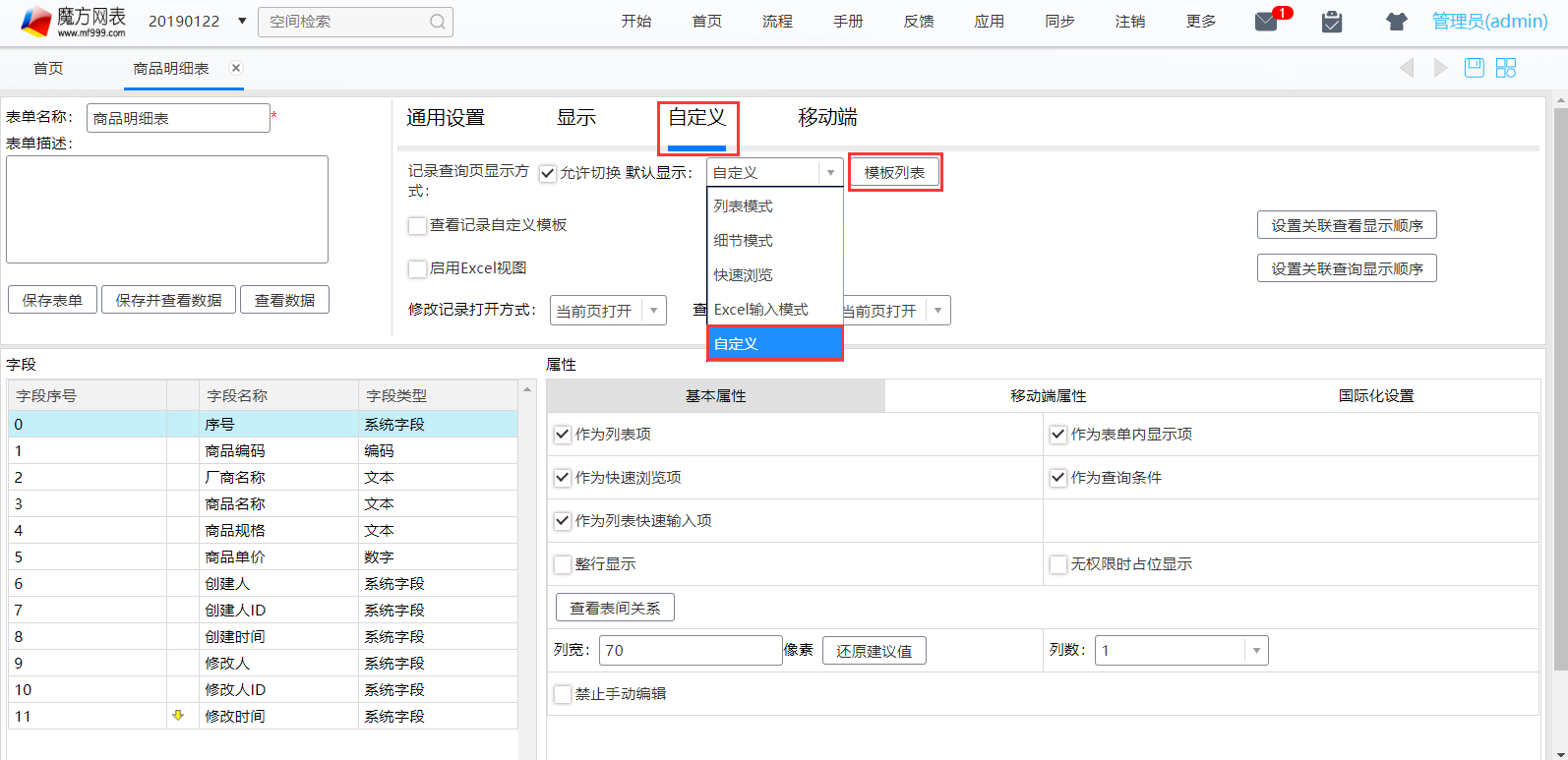This screenshot has height=760, width=1568.
Task: Click 注销 in top menu
Action: pyautogui.click(x=1130, y=22)
